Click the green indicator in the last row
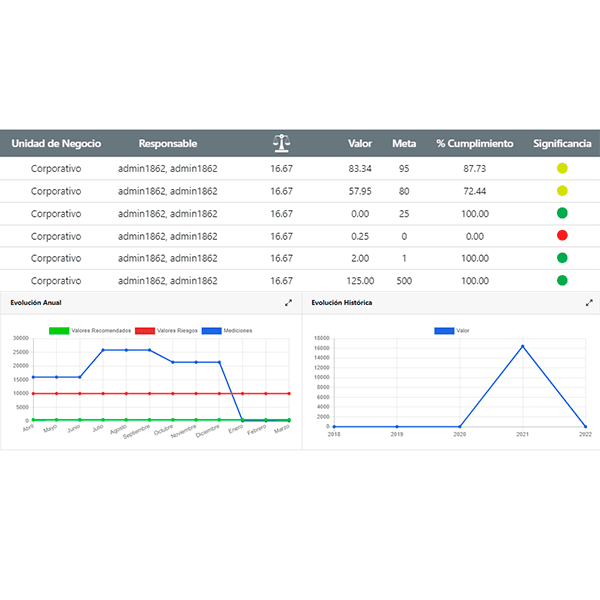 click(x=562, y=281)
